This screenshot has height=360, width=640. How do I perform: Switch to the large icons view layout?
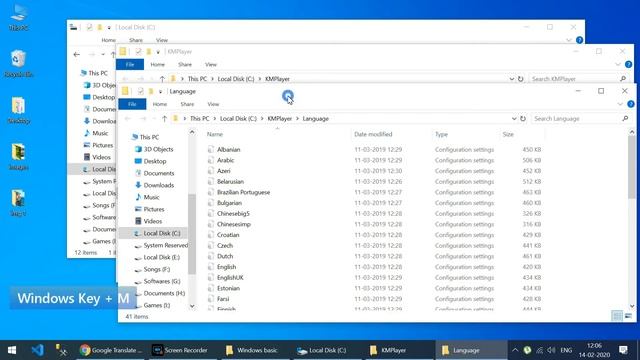(628, 316)
